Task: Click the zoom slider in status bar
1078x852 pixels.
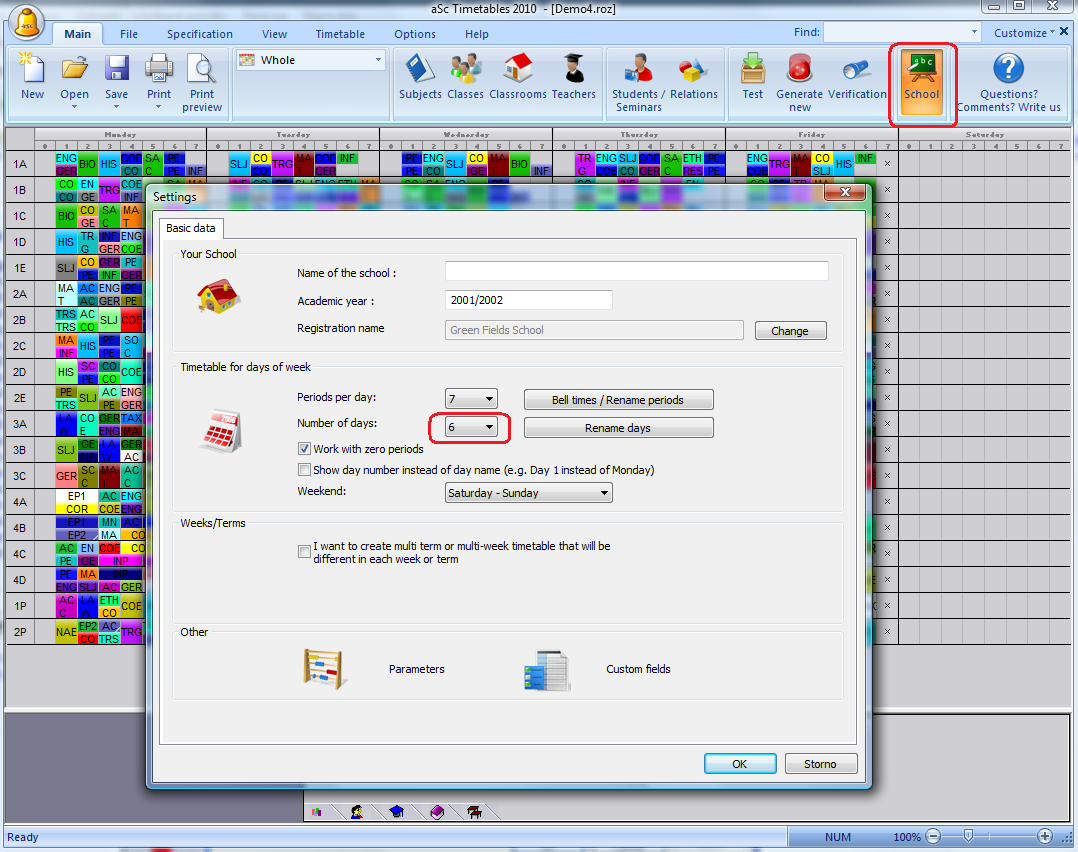Action: pyautogui.click(x=967, y=836)
